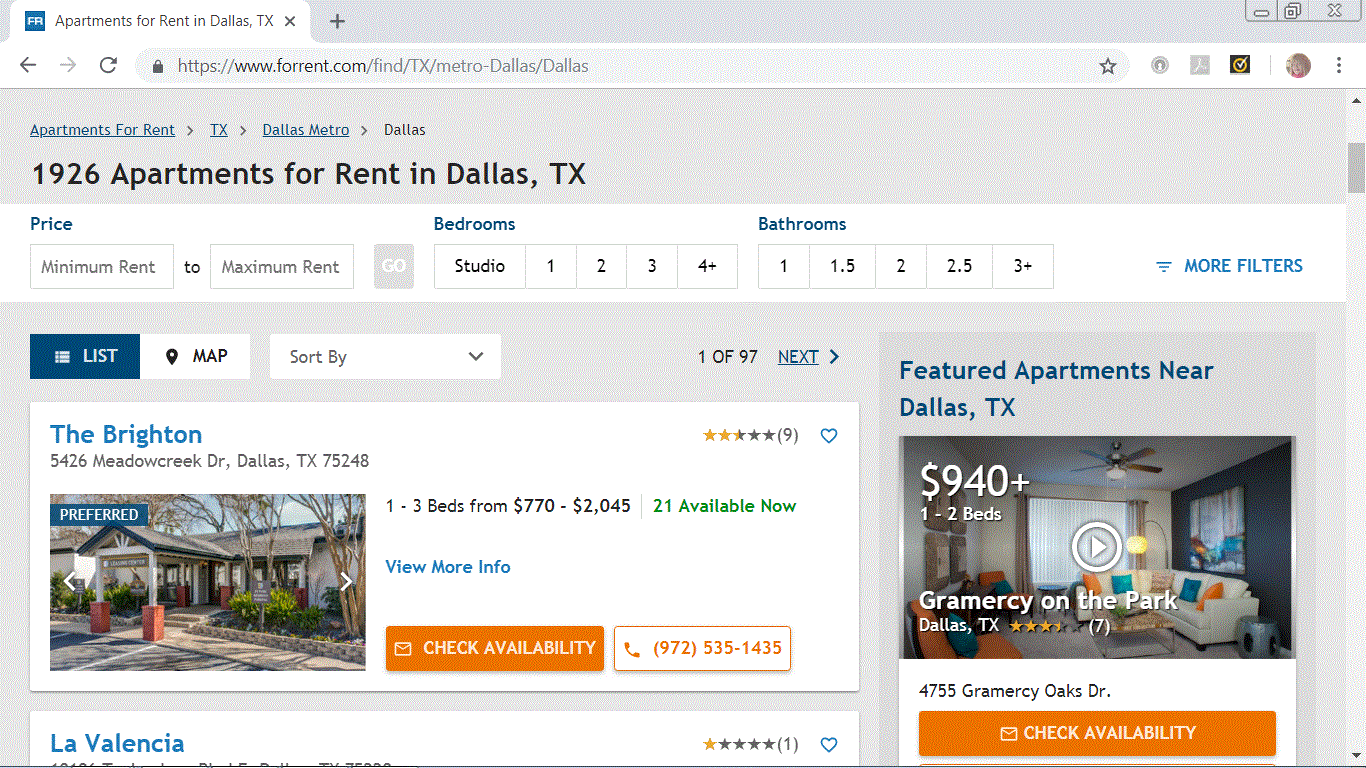
Task: Reload the page with refresh icon
Action: 108,65
